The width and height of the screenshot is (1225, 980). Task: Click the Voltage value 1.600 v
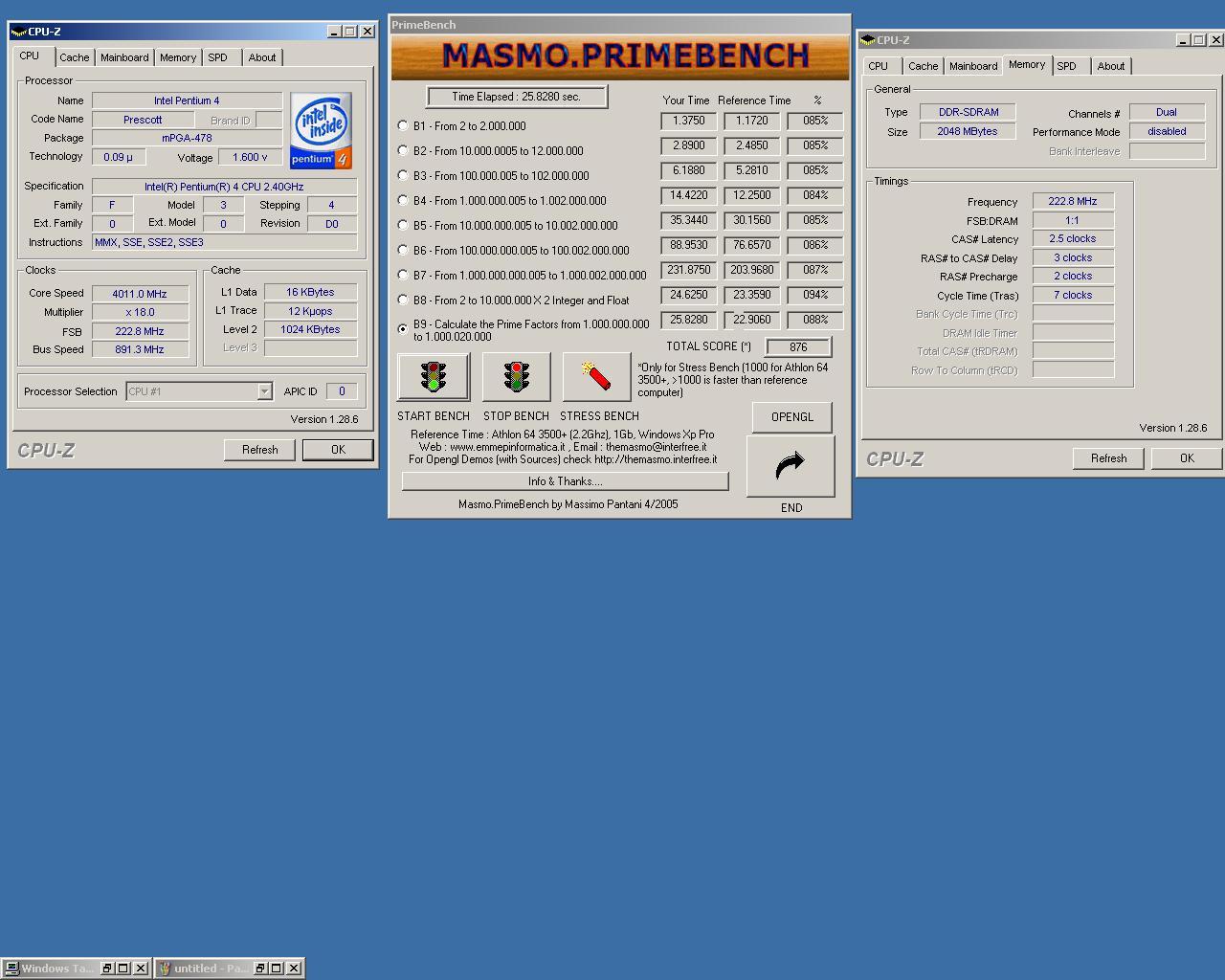pos(250,157)
